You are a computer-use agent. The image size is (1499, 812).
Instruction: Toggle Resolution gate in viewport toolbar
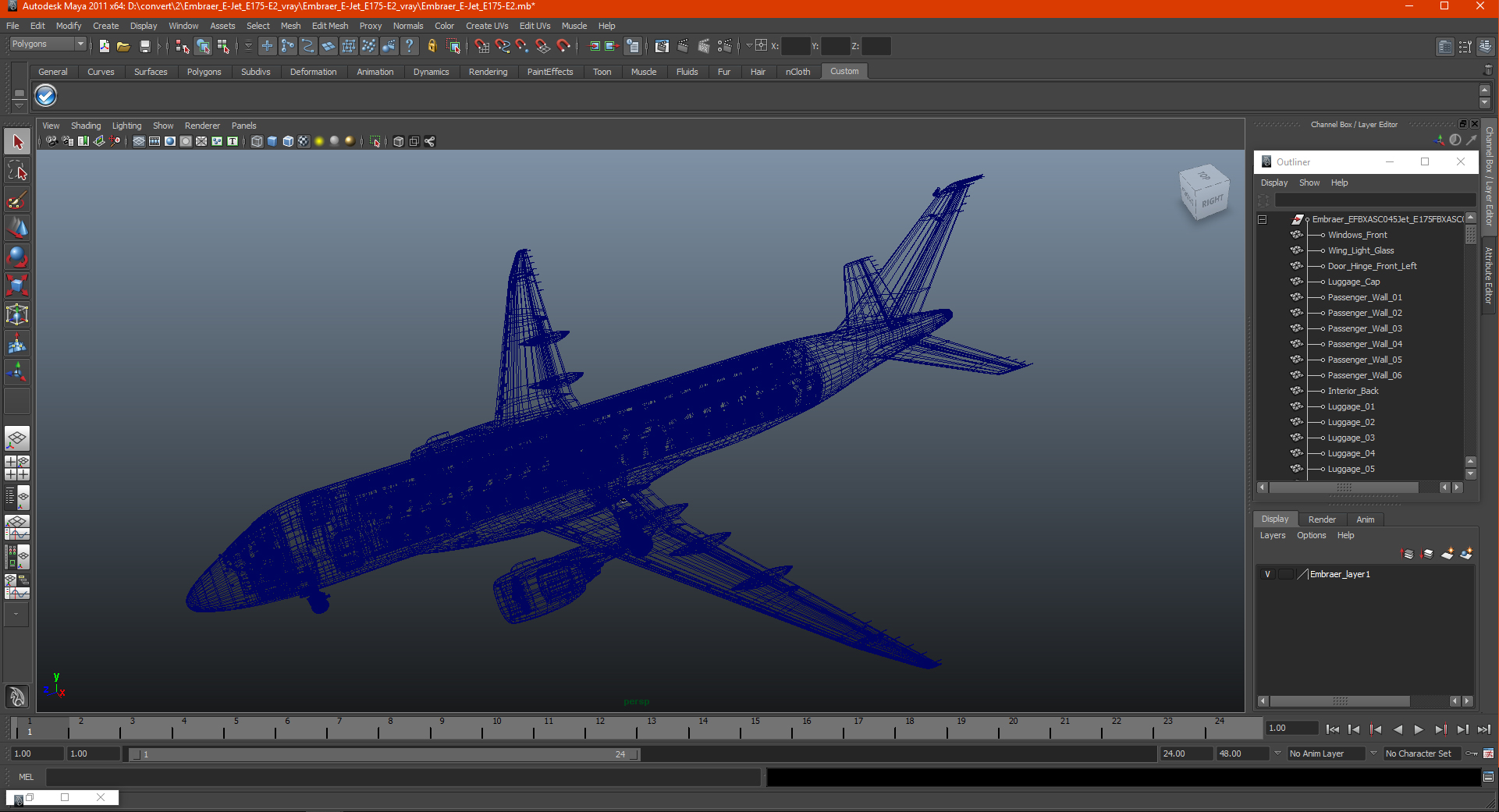(170, 141)
